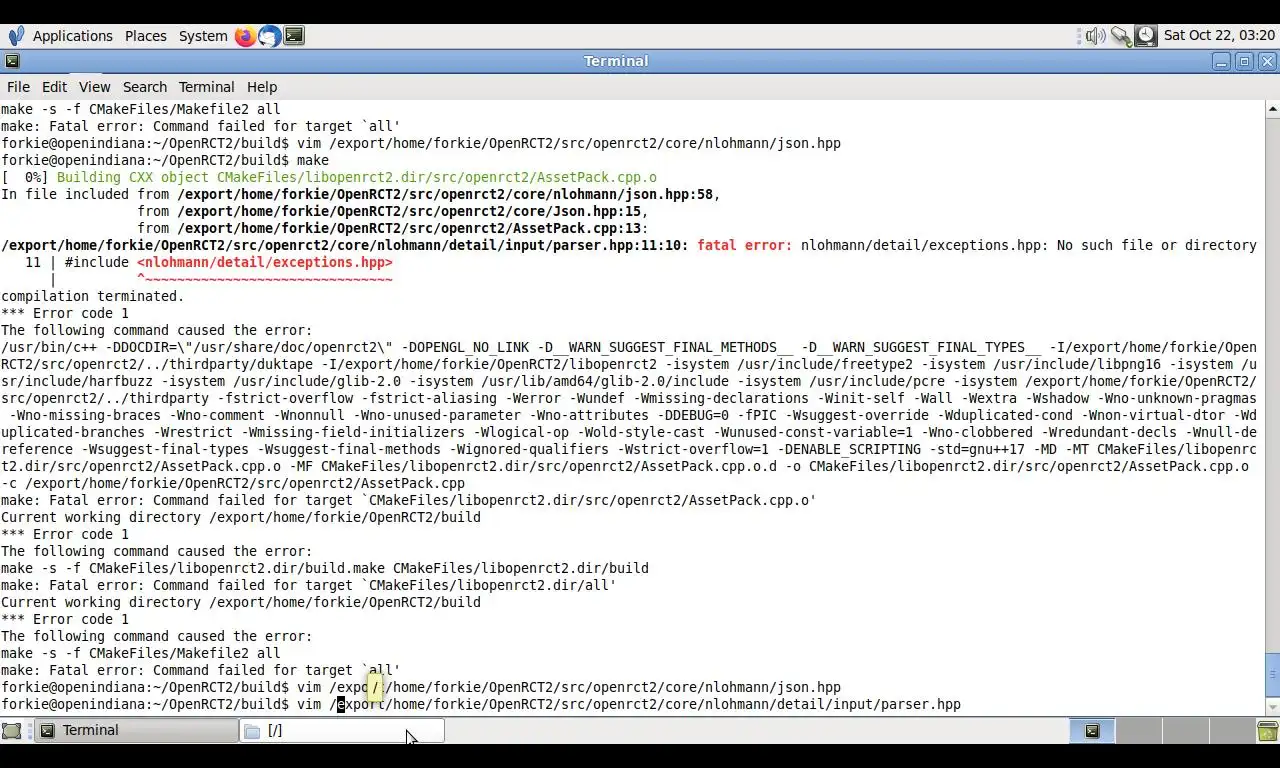Click '#include <nlohmann/detail/exceptions.hpp>' line

click(x=209, y=262)
